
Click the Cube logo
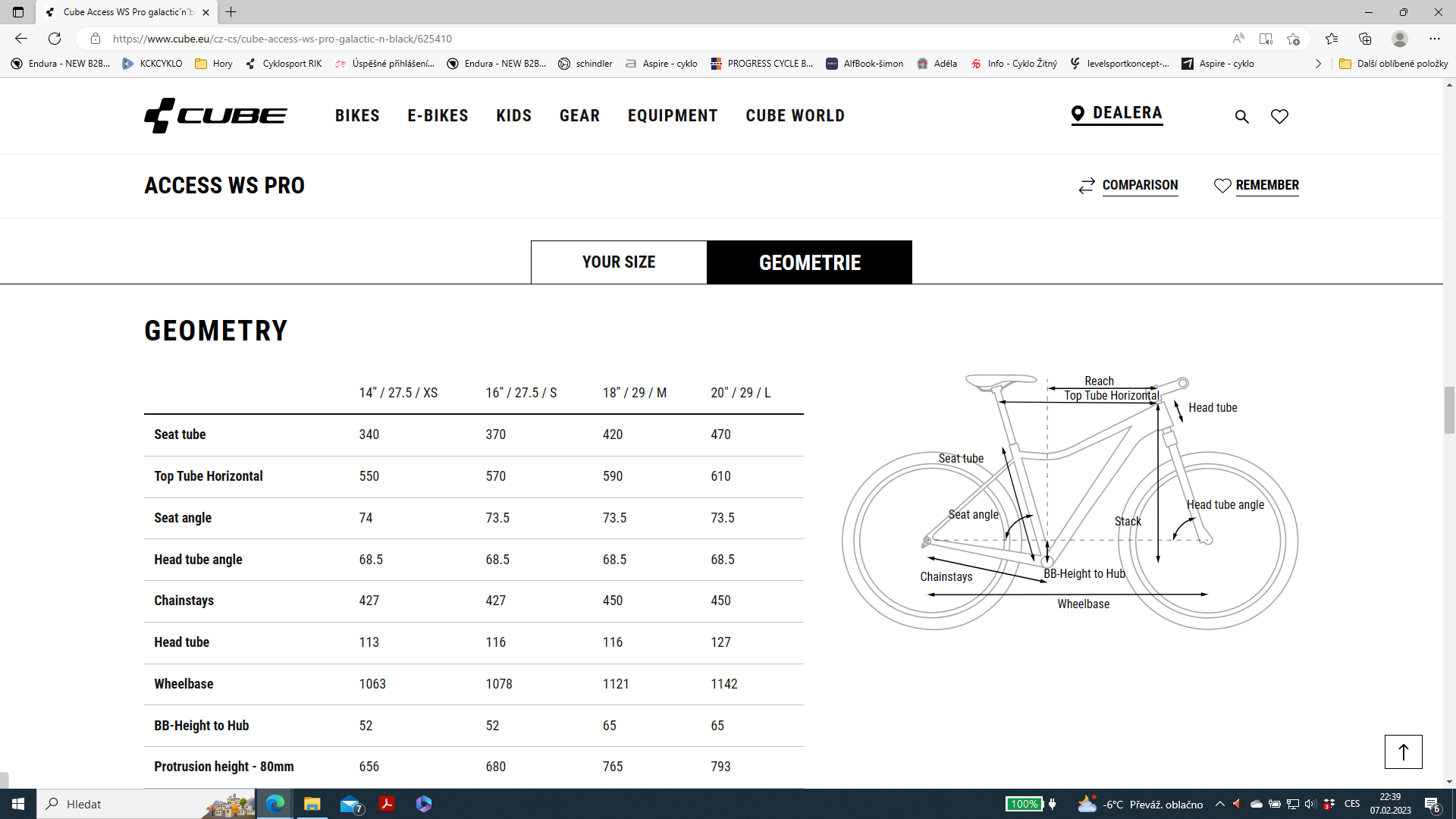pyautogui.click(x=216, y=115)
